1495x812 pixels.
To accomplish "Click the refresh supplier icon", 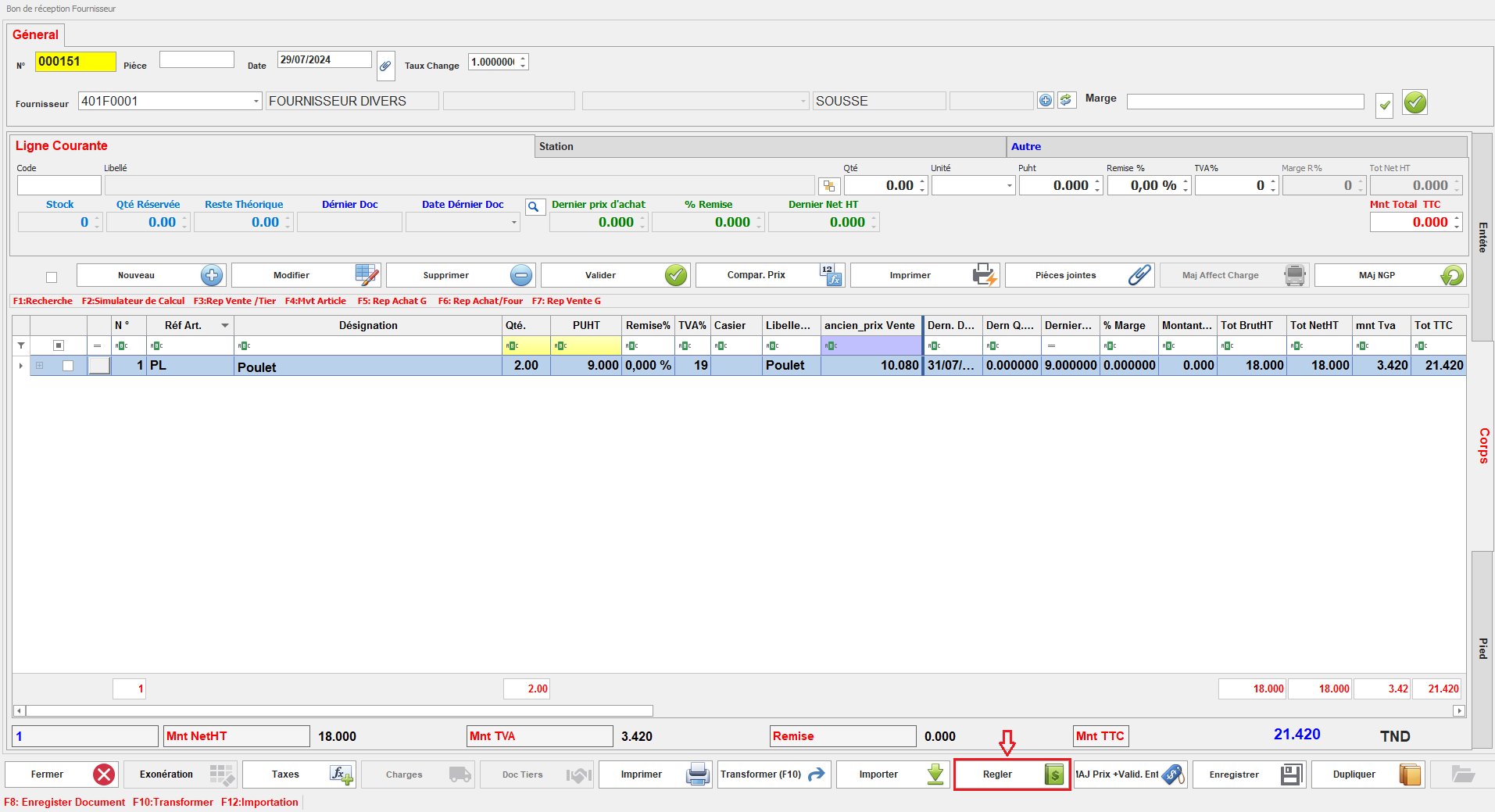I will (1066, 100).
